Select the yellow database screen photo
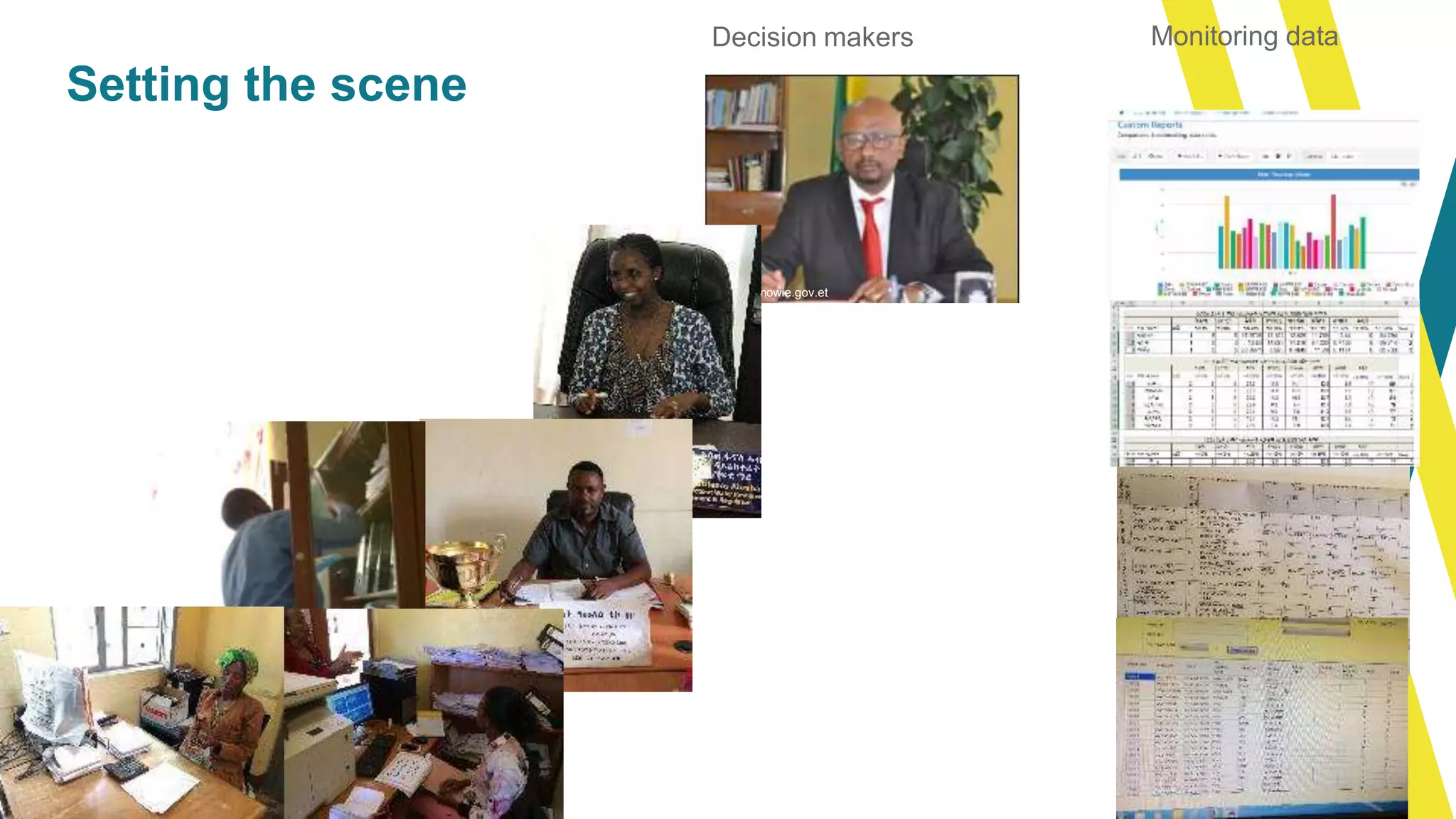 click(x=1262, y=718)
